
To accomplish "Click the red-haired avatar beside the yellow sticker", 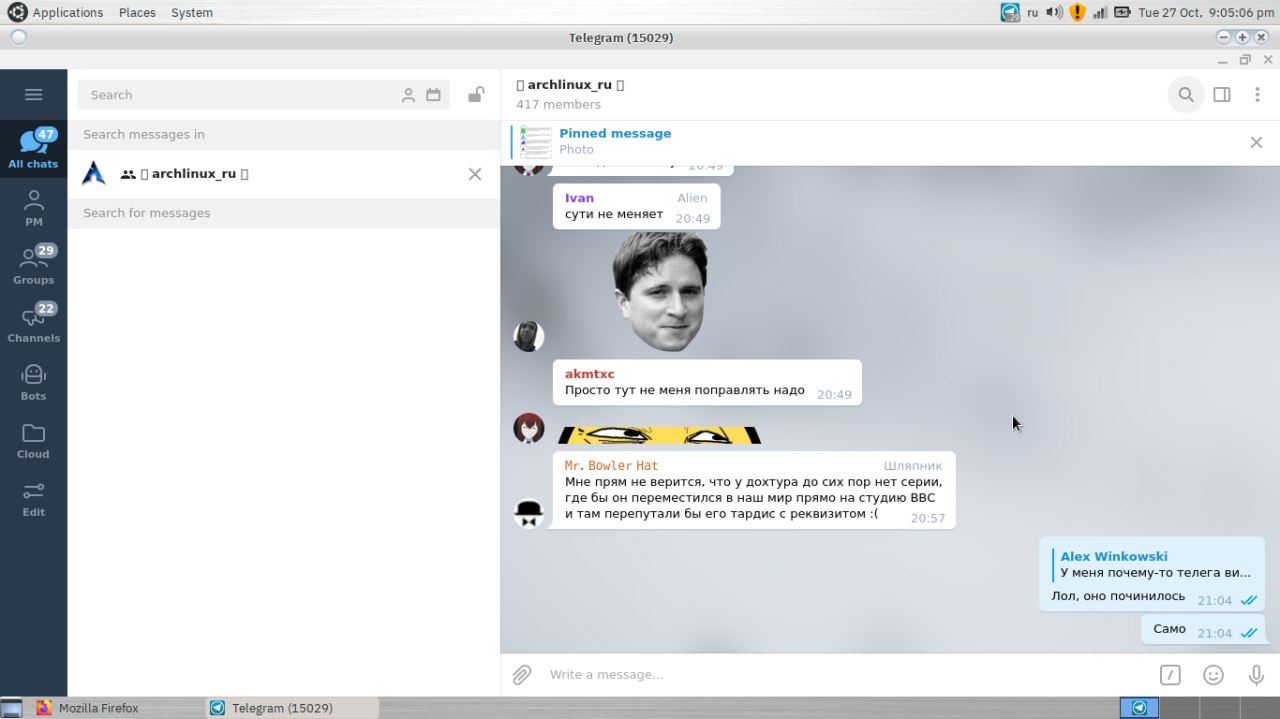I will tap(529, 428).
